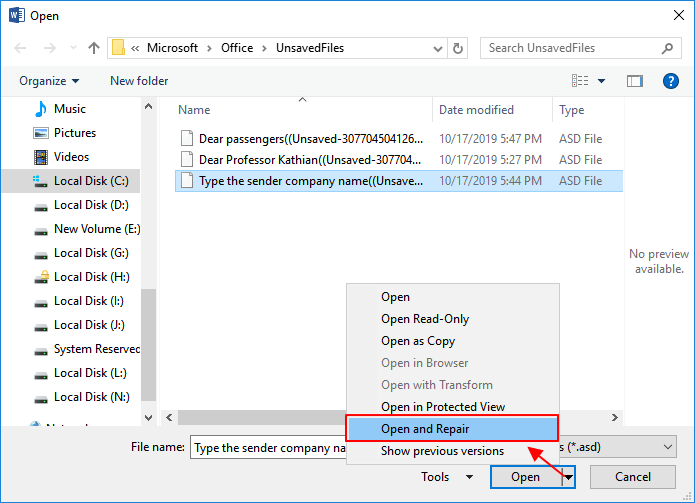This screenshot has height=503, width=695.
Task: Open the Organize dropdown menu
Action: [x=48, y=81]
